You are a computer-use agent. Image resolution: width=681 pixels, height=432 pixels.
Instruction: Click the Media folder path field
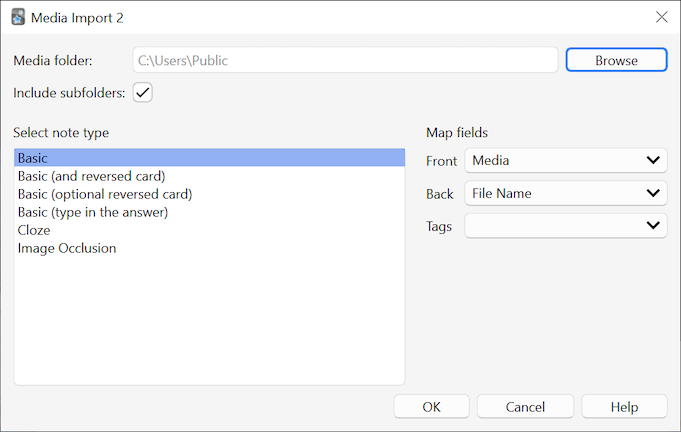345,60
